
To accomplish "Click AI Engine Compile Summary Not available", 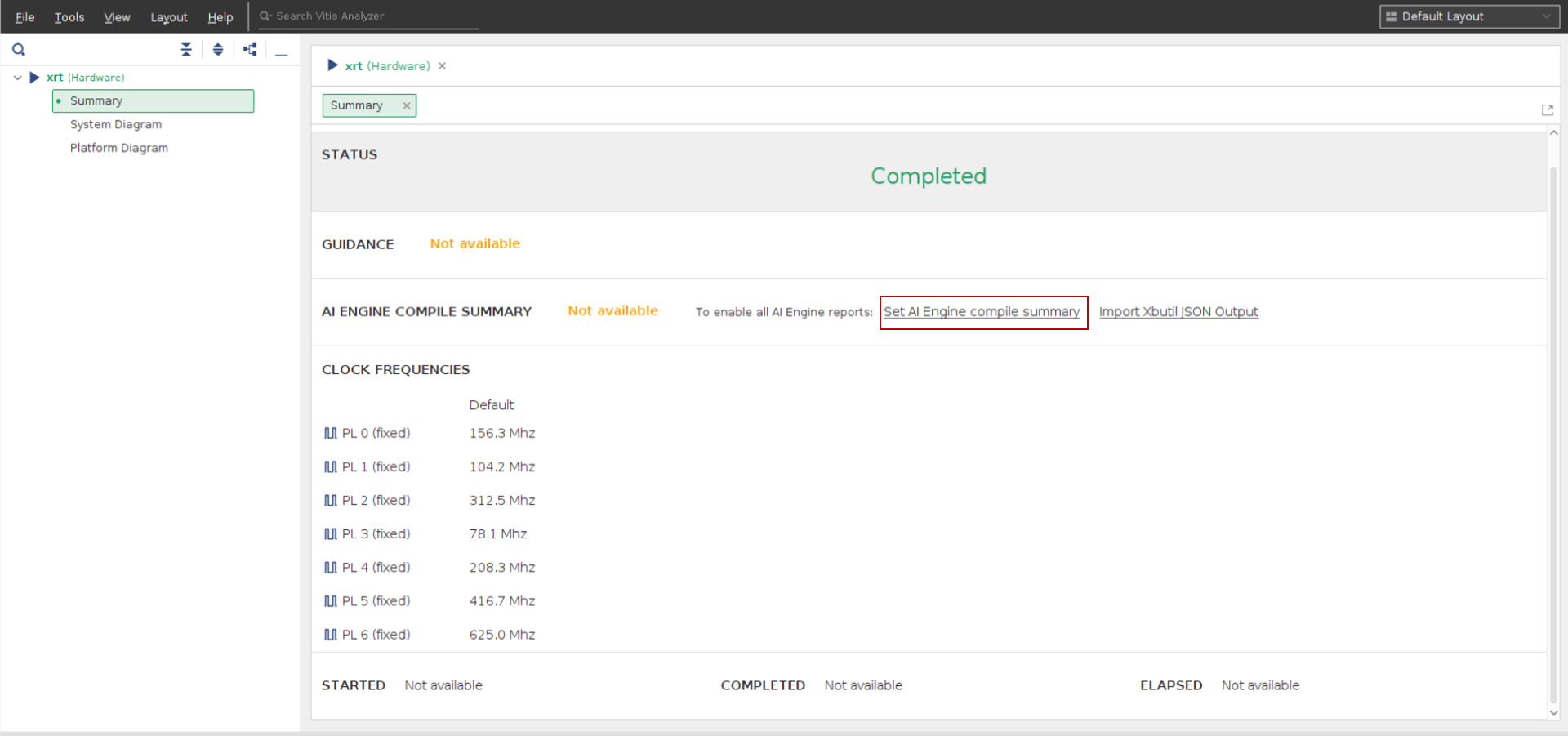I will coord(613,310).
